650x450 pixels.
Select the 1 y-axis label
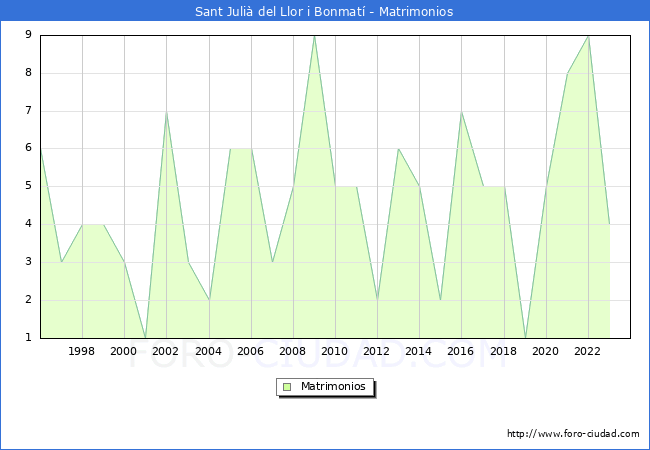click(28, 338)
